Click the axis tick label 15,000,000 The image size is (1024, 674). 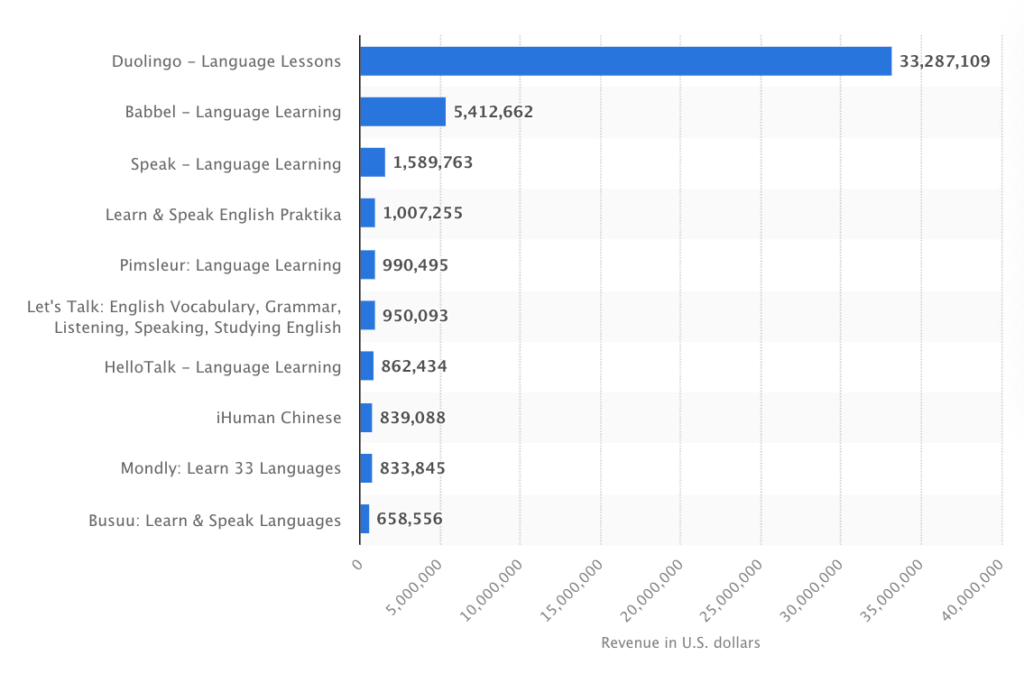pos(571,590)
